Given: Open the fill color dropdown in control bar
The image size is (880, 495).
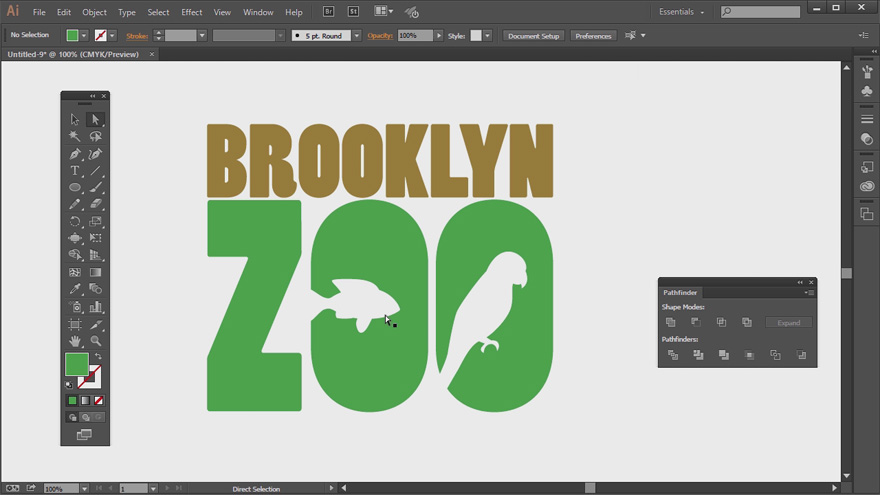Looking at the screenshot, I should coord(84,35).
